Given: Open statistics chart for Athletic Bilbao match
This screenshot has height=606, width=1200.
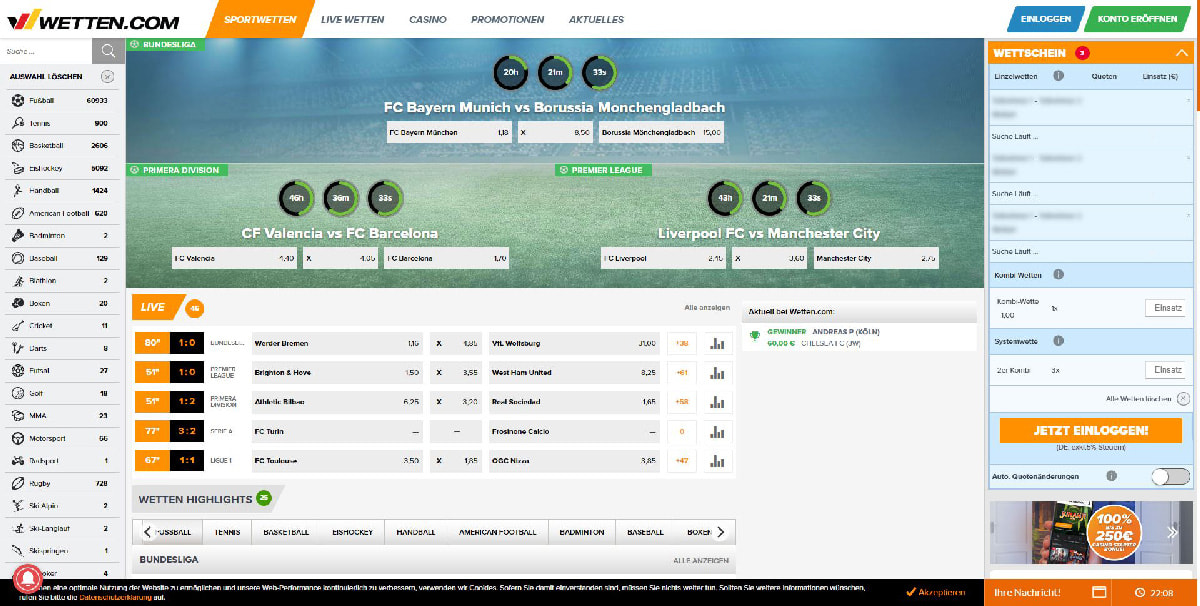Looking at the screenshot, I should [x=717, y=401].
